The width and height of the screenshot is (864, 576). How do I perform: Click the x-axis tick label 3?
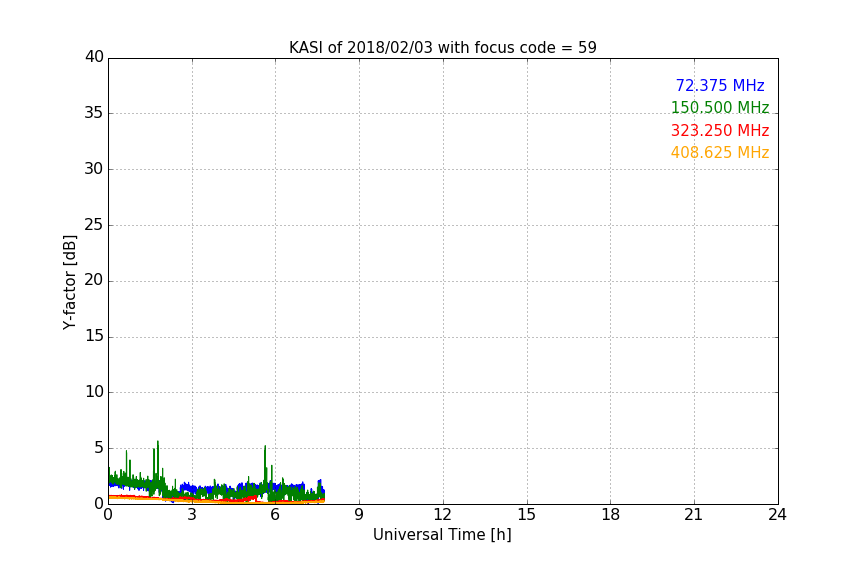(192, 515)
